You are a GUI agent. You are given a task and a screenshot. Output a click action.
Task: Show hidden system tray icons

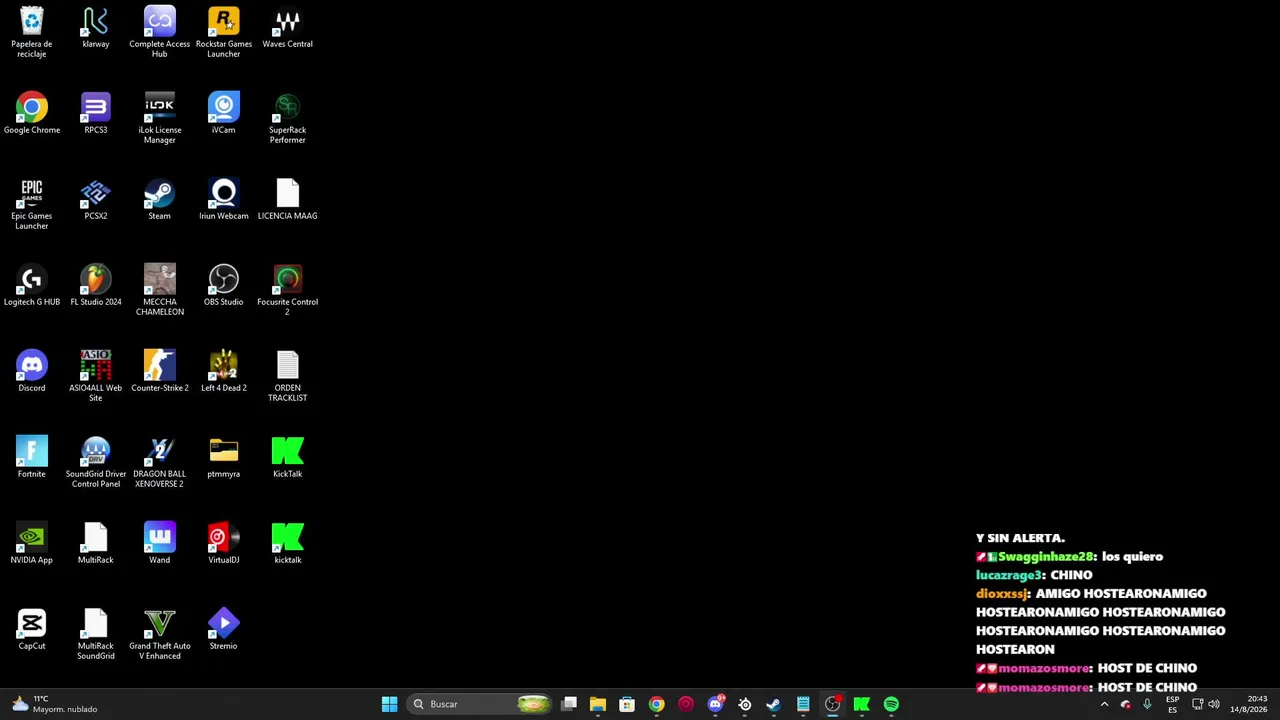tap(1104, 704)
